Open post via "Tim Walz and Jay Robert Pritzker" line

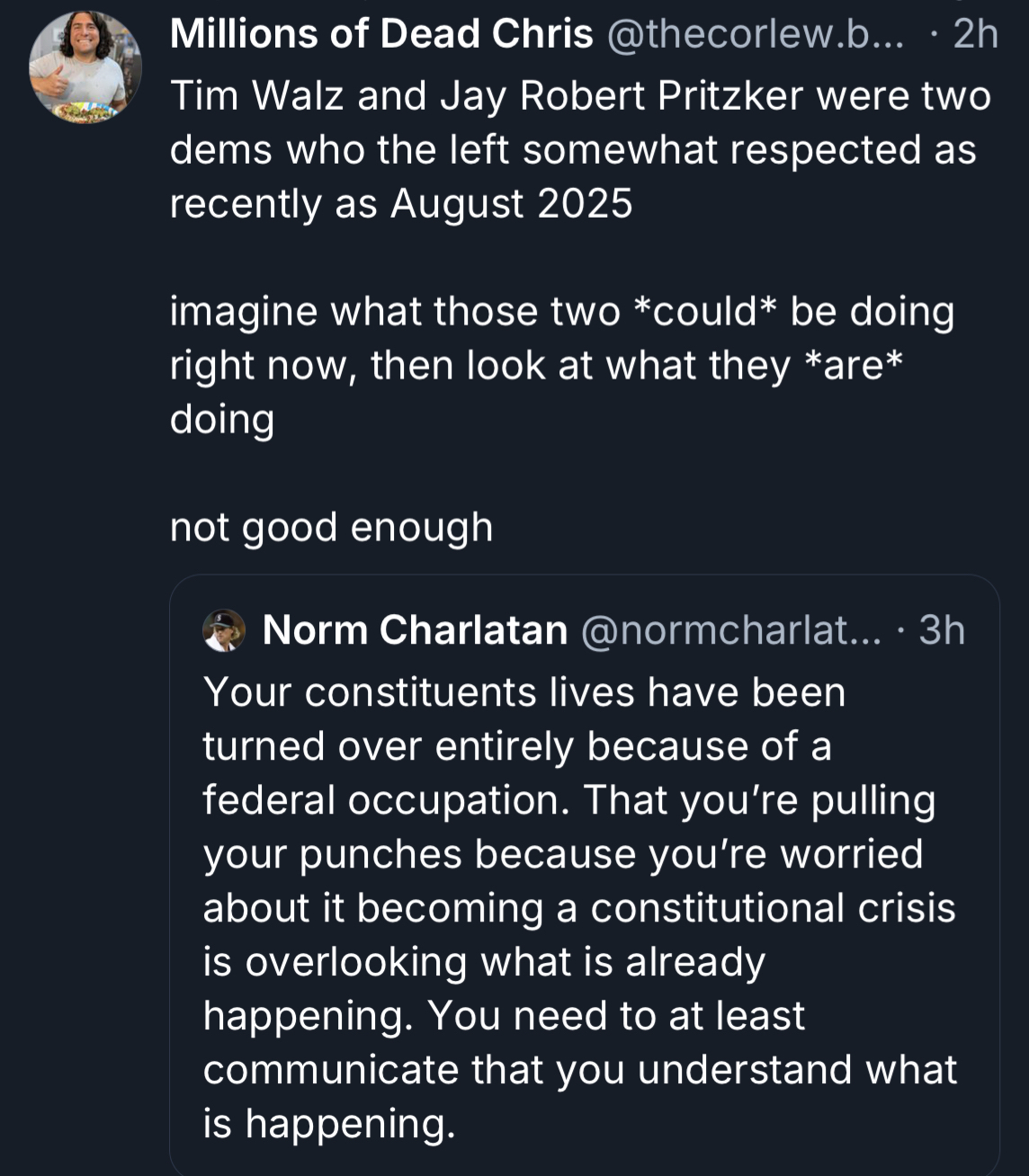pos(580,96)
